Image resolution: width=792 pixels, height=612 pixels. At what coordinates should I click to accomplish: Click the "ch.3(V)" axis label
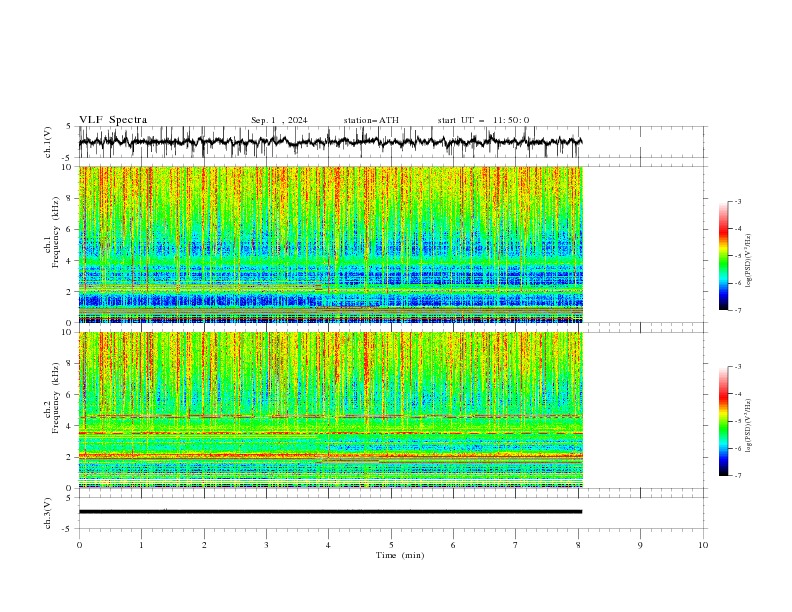click(x=48, y=513)
